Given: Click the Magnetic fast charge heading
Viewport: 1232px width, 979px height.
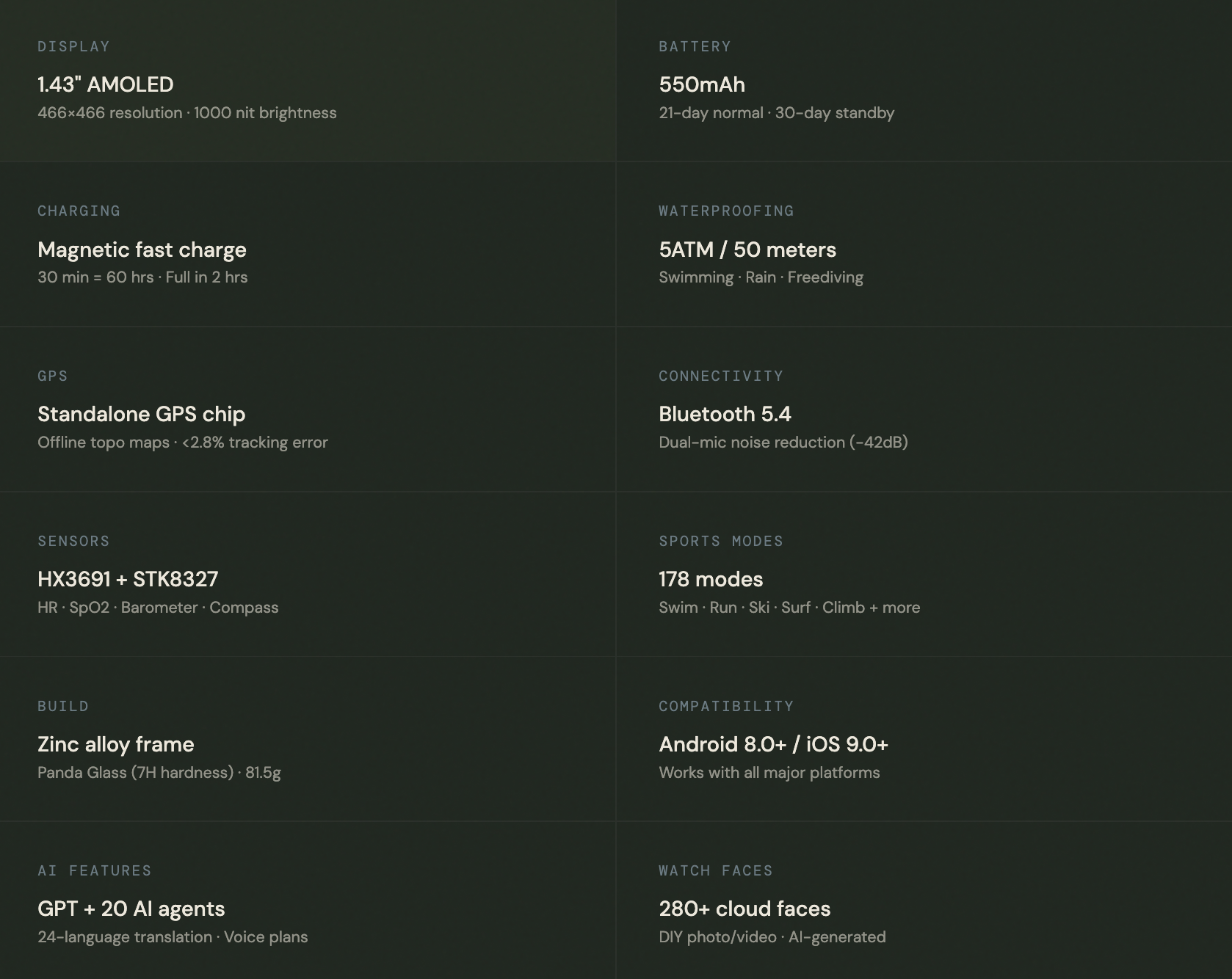Looking at the screenshot, I should pos(142,250).
